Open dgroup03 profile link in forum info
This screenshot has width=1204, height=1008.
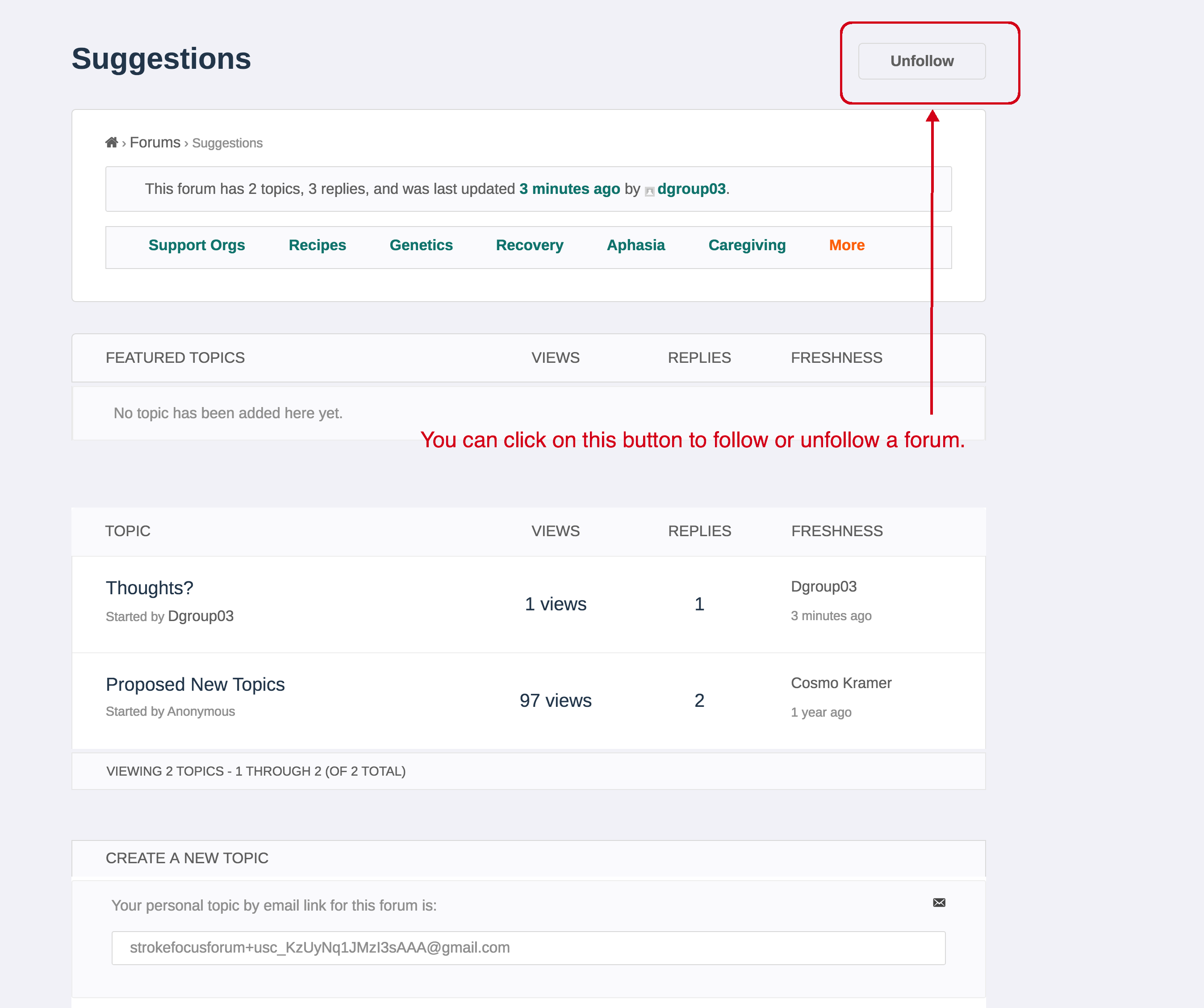[x=691, y=189]
